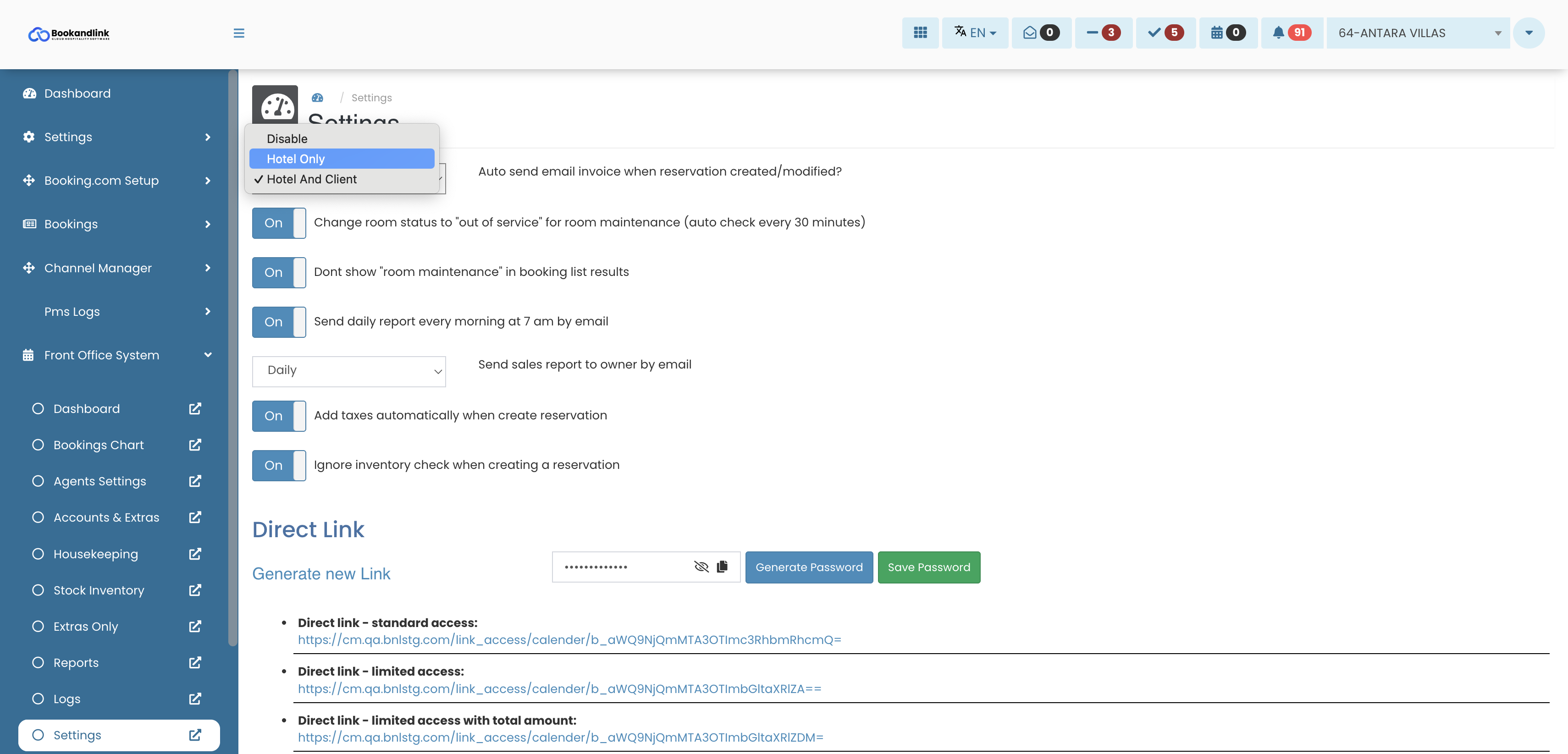Open external link icon for Extras Only

[x=195, y=626]
